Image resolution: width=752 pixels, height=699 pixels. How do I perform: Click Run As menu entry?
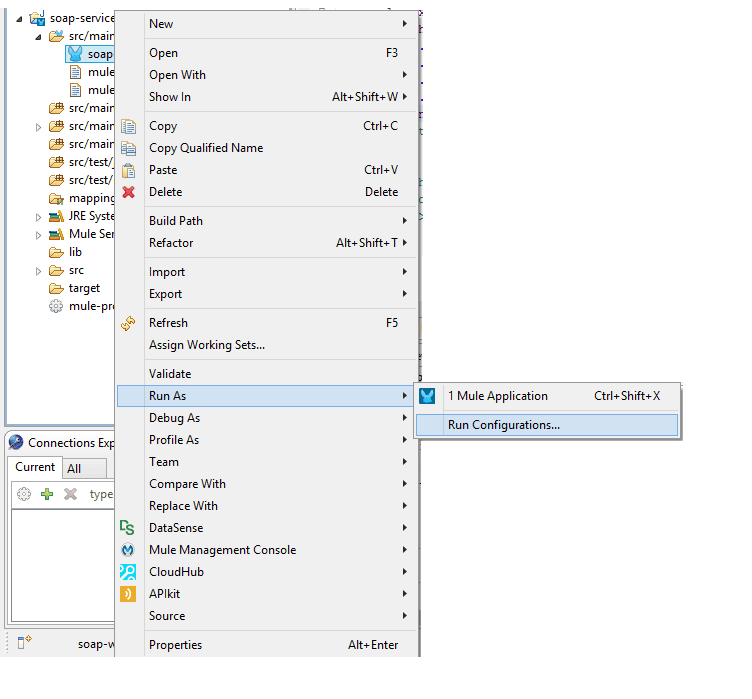[x=265, y=396]
